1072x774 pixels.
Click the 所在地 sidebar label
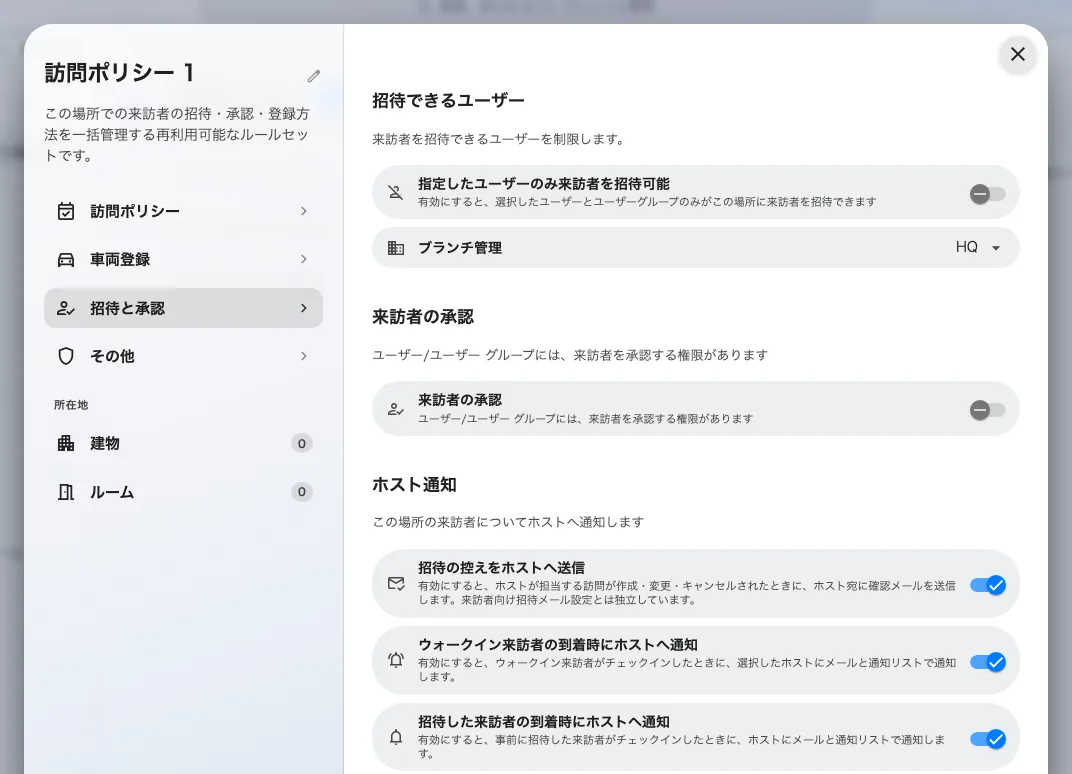[x=71, y=405]
